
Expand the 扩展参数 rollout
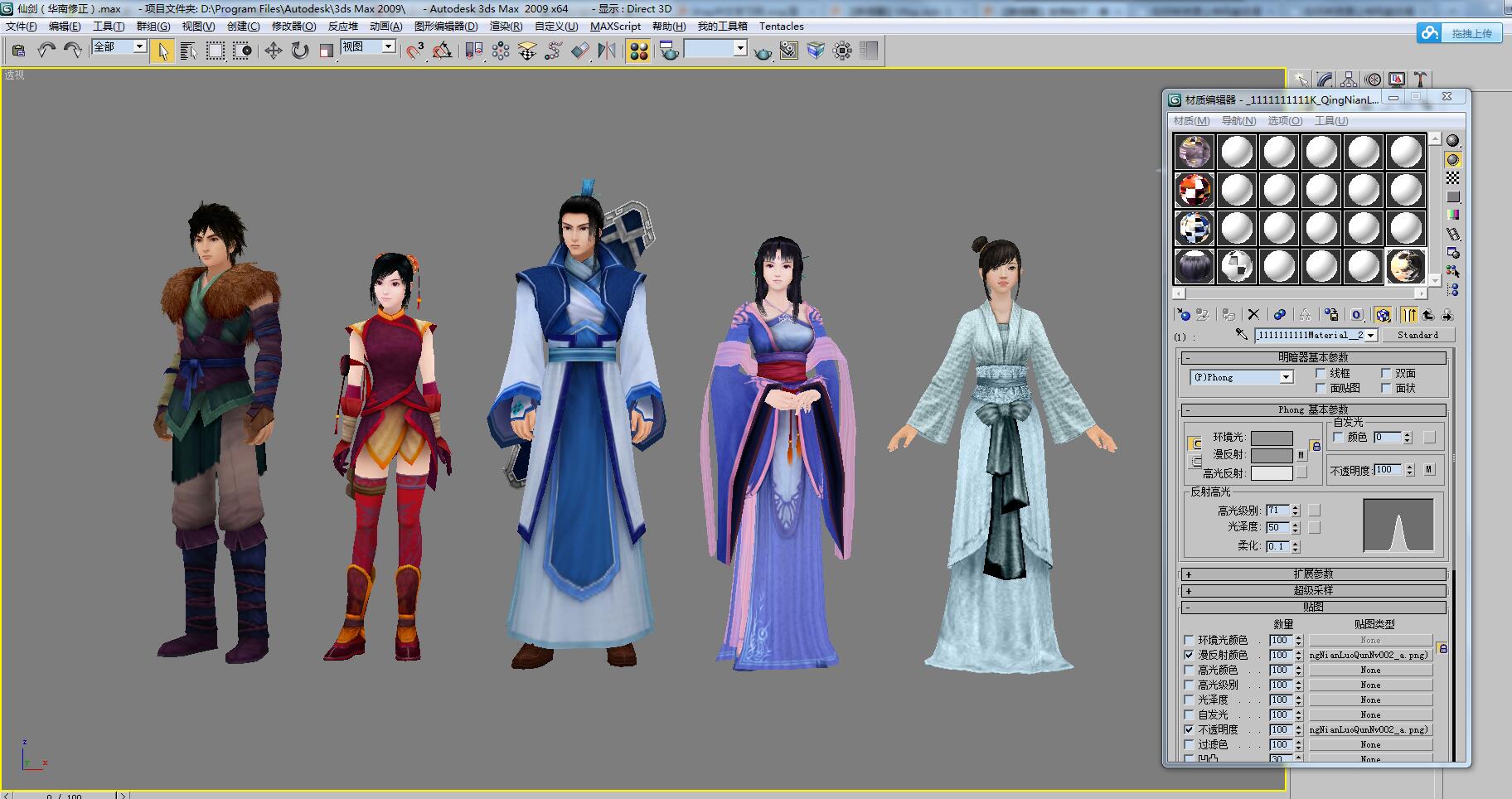[x=1314, y=574]
